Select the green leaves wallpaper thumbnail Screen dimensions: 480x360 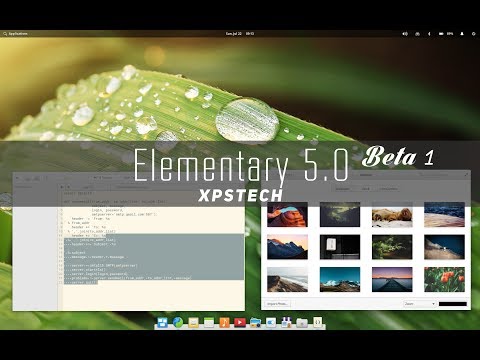(392, 247)
